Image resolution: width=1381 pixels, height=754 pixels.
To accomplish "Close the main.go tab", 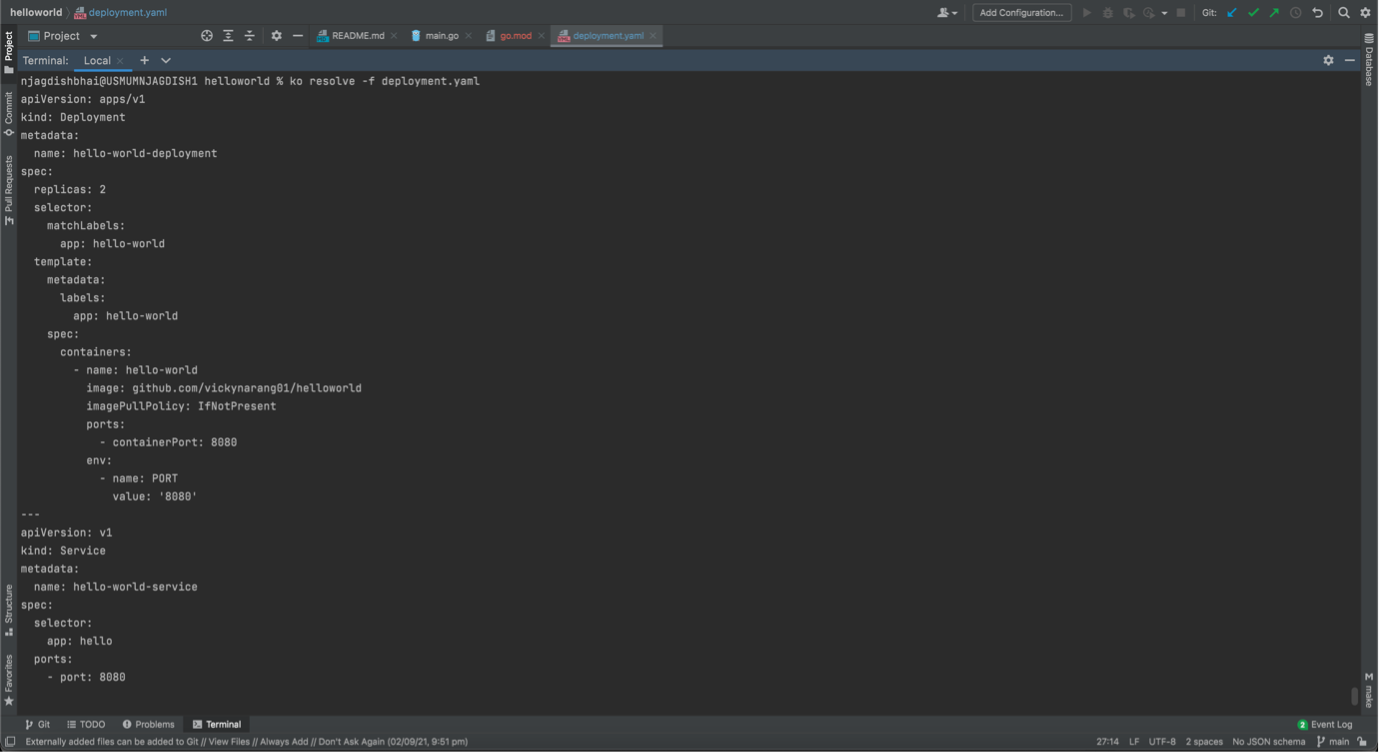I will [468, 36].
